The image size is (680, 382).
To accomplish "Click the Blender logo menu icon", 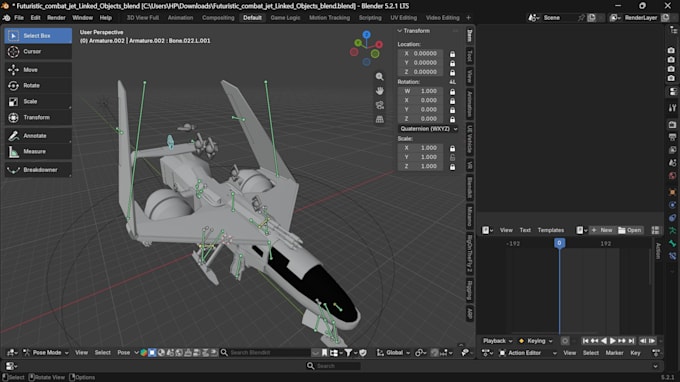I will click(x=7, y=18).
